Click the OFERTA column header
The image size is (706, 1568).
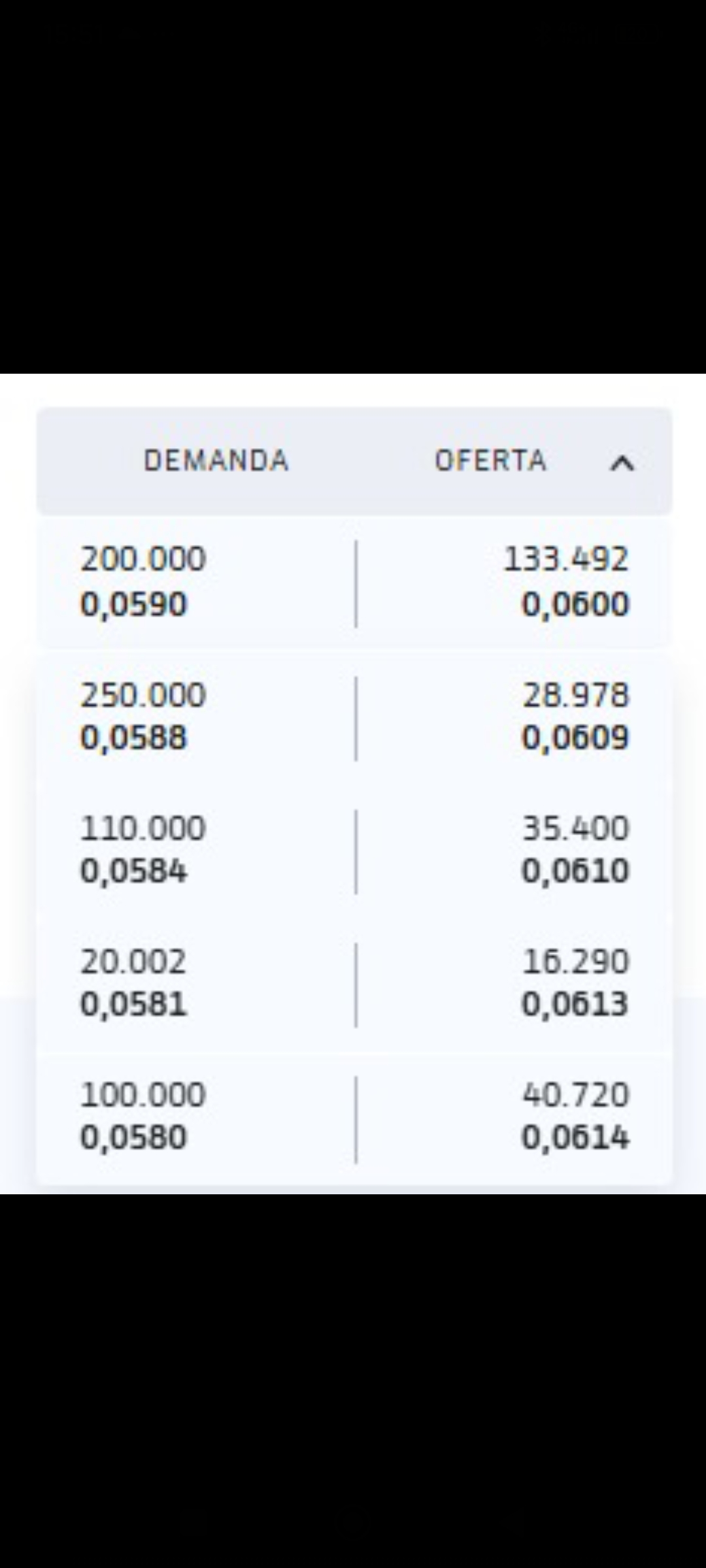[490, 461]
